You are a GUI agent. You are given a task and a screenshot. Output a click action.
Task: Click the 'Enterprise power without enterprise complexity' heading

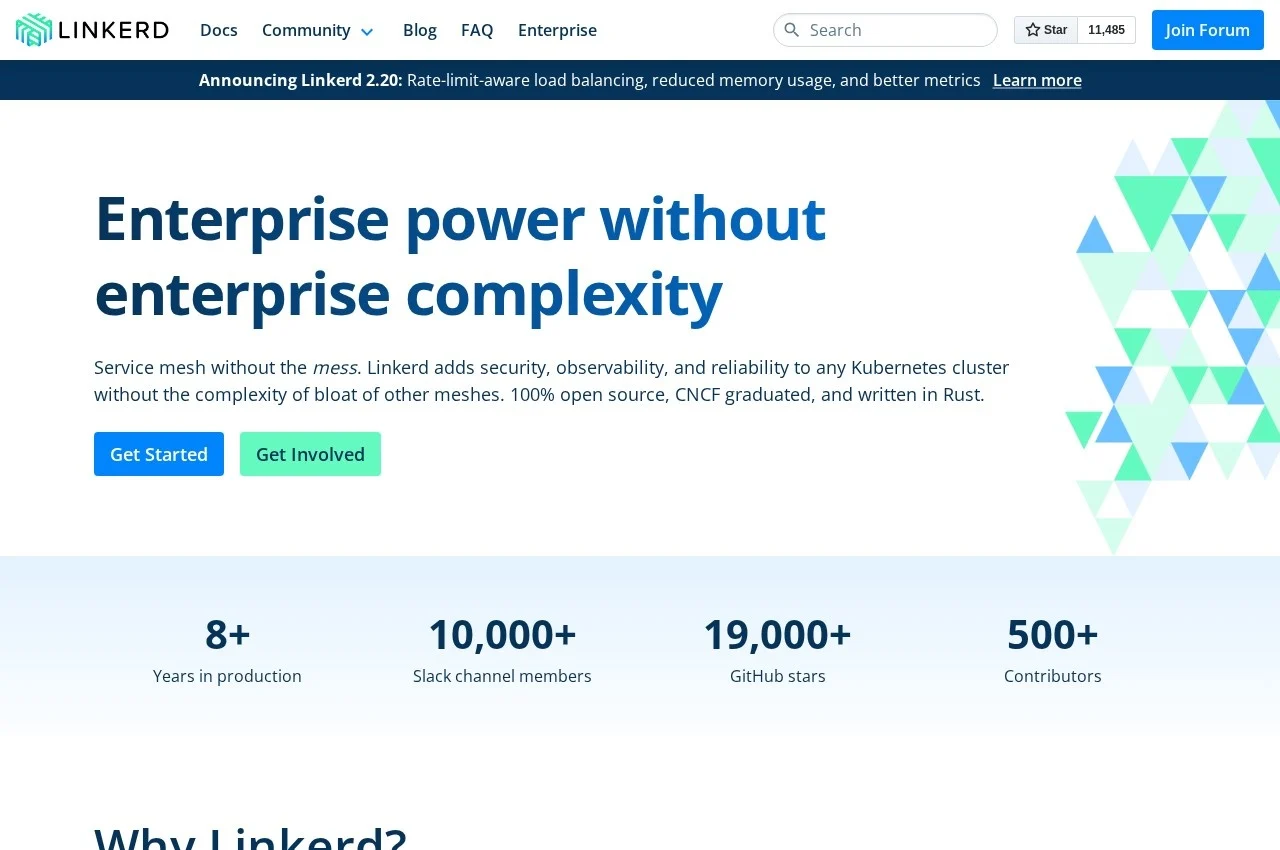[460, 256]
